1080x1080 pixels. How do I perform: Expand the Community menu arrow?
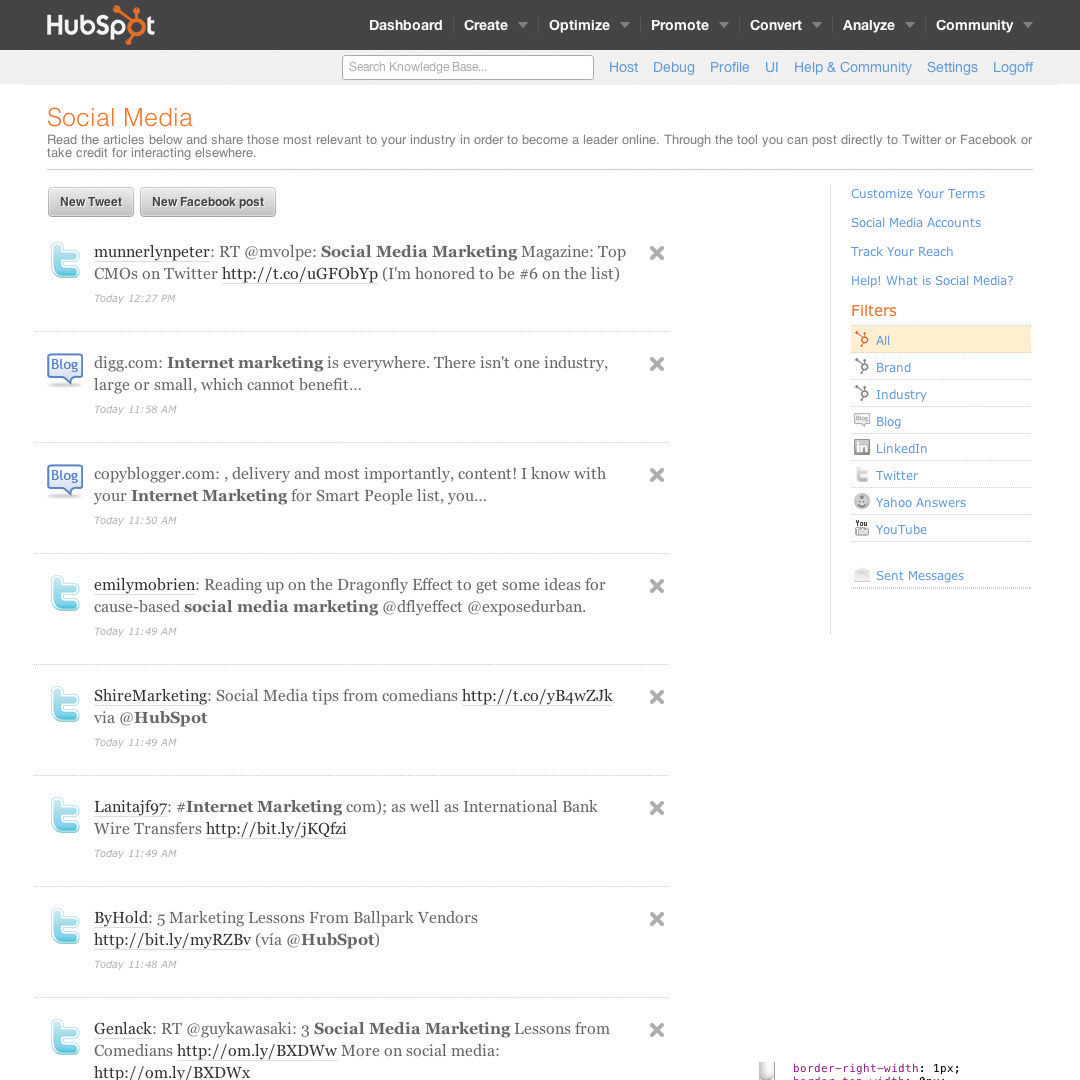click(1028, 25)
